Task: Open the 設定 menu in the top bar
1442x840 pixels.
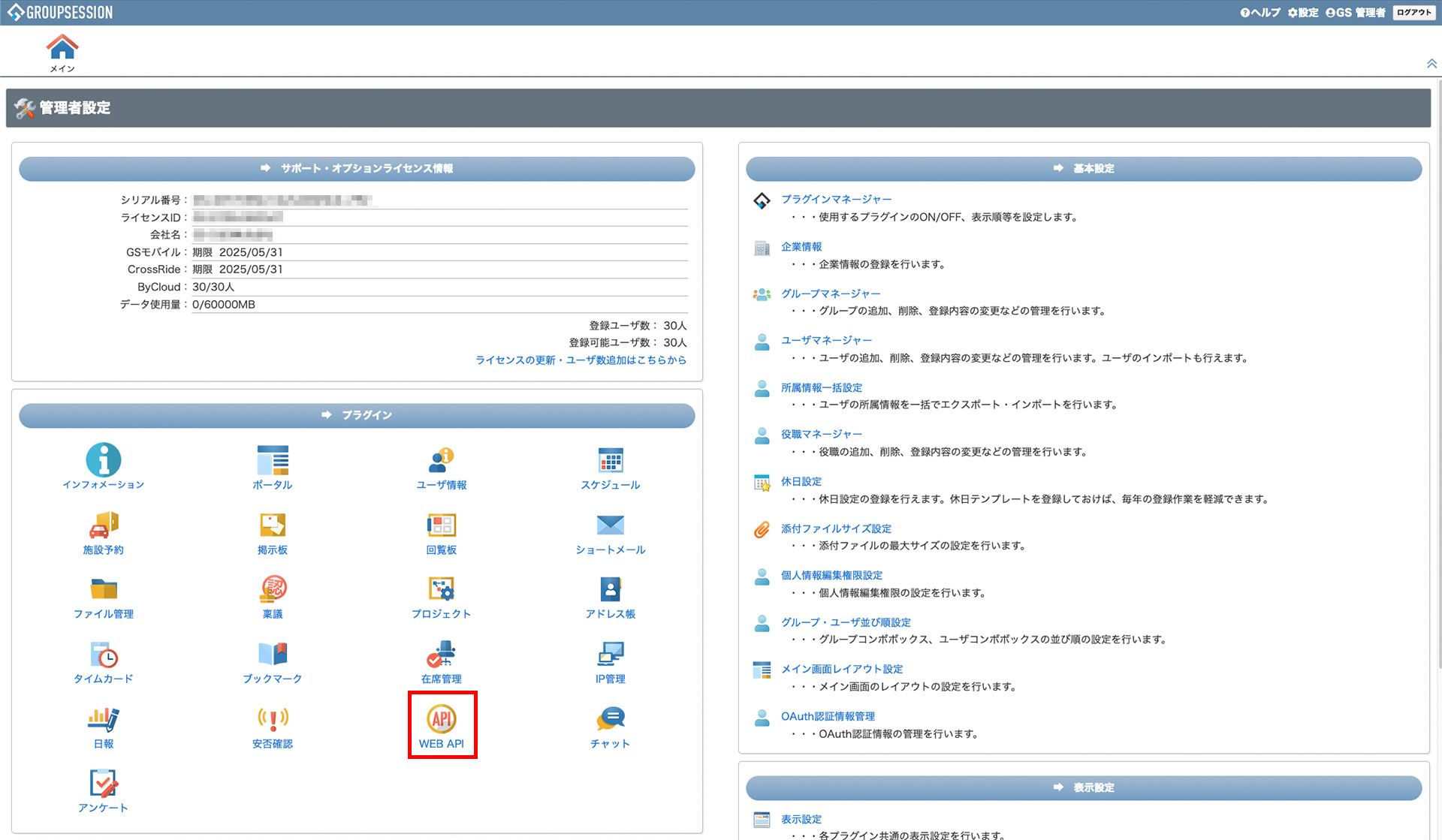Action: point(1303,13)
